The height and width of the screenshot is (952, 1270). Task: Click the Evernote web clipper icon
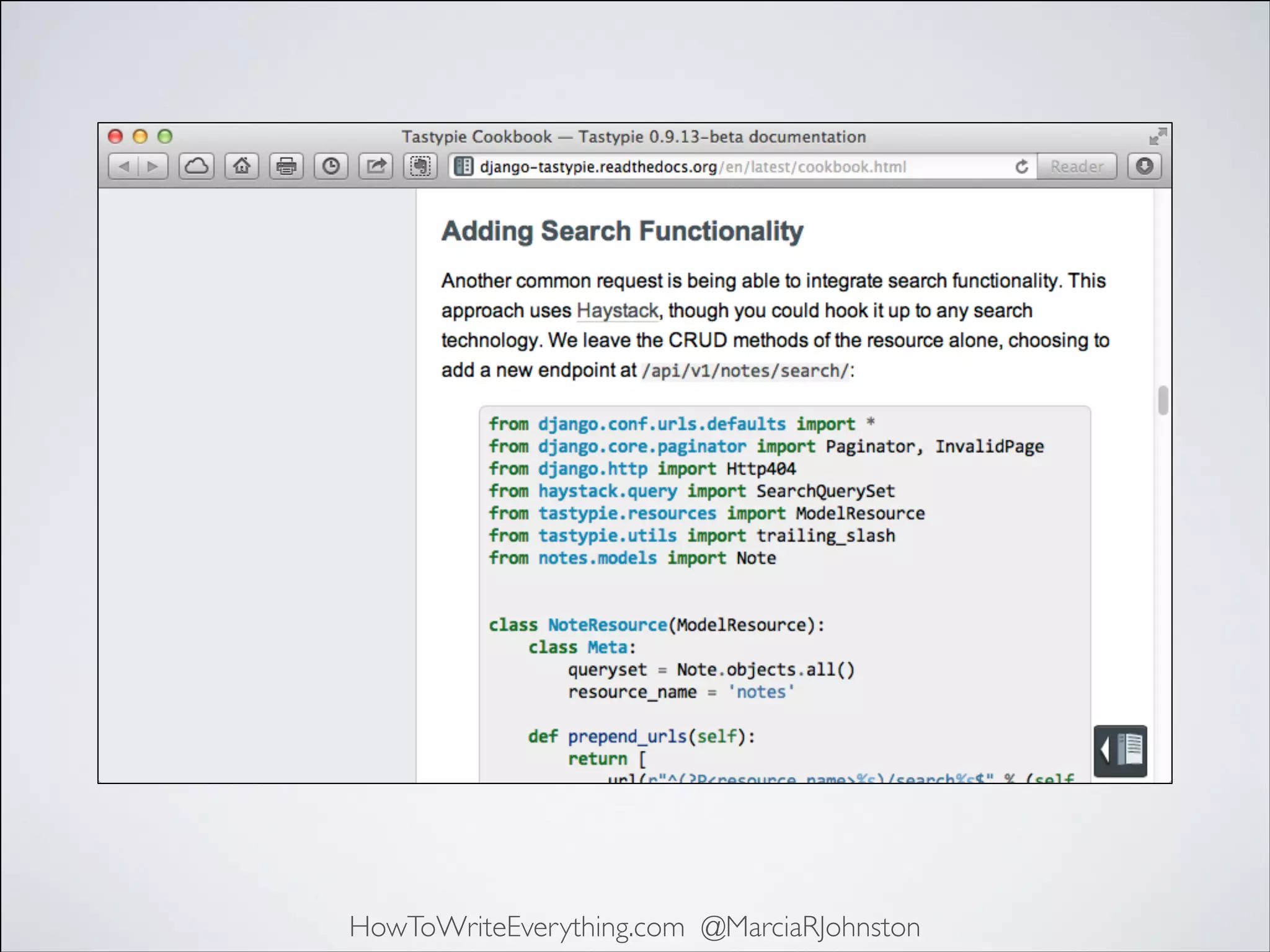pyautogui.click(x=420, y=167)
